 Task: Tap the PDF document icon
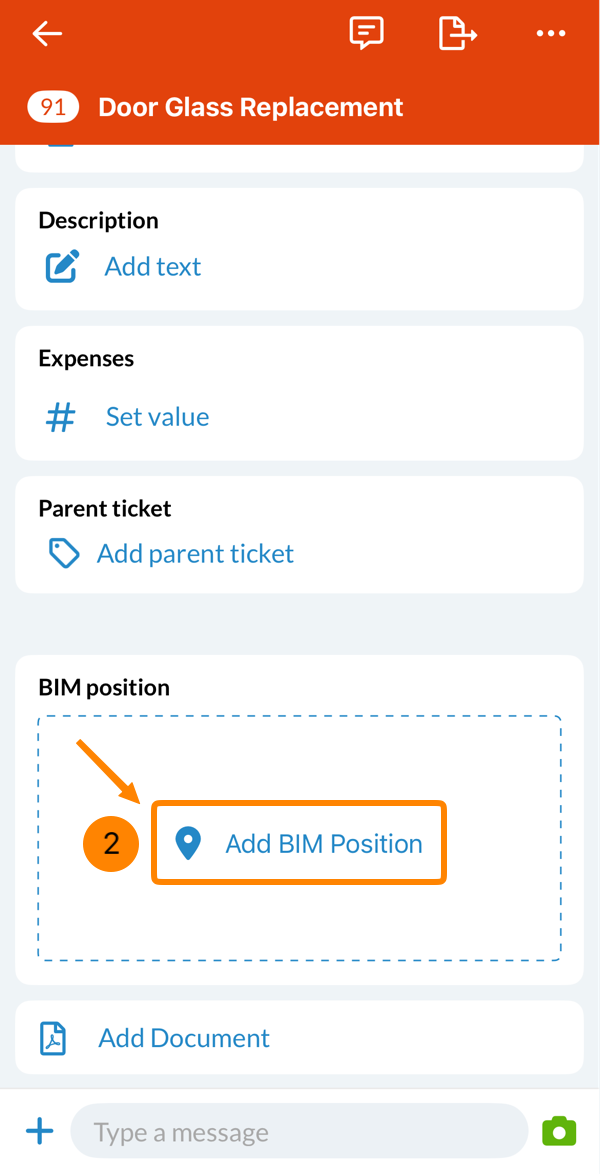pos(53,1038)
